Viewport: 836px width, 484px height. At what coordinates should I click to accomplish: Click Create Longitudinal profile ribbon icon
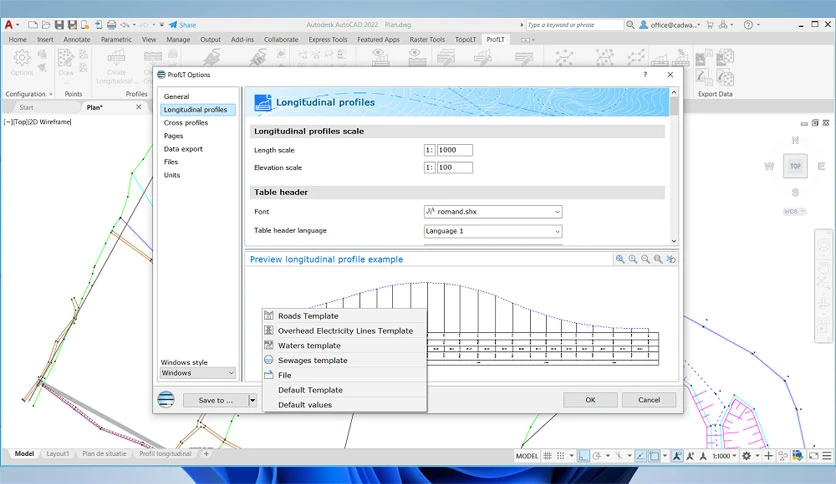point(116,66)
